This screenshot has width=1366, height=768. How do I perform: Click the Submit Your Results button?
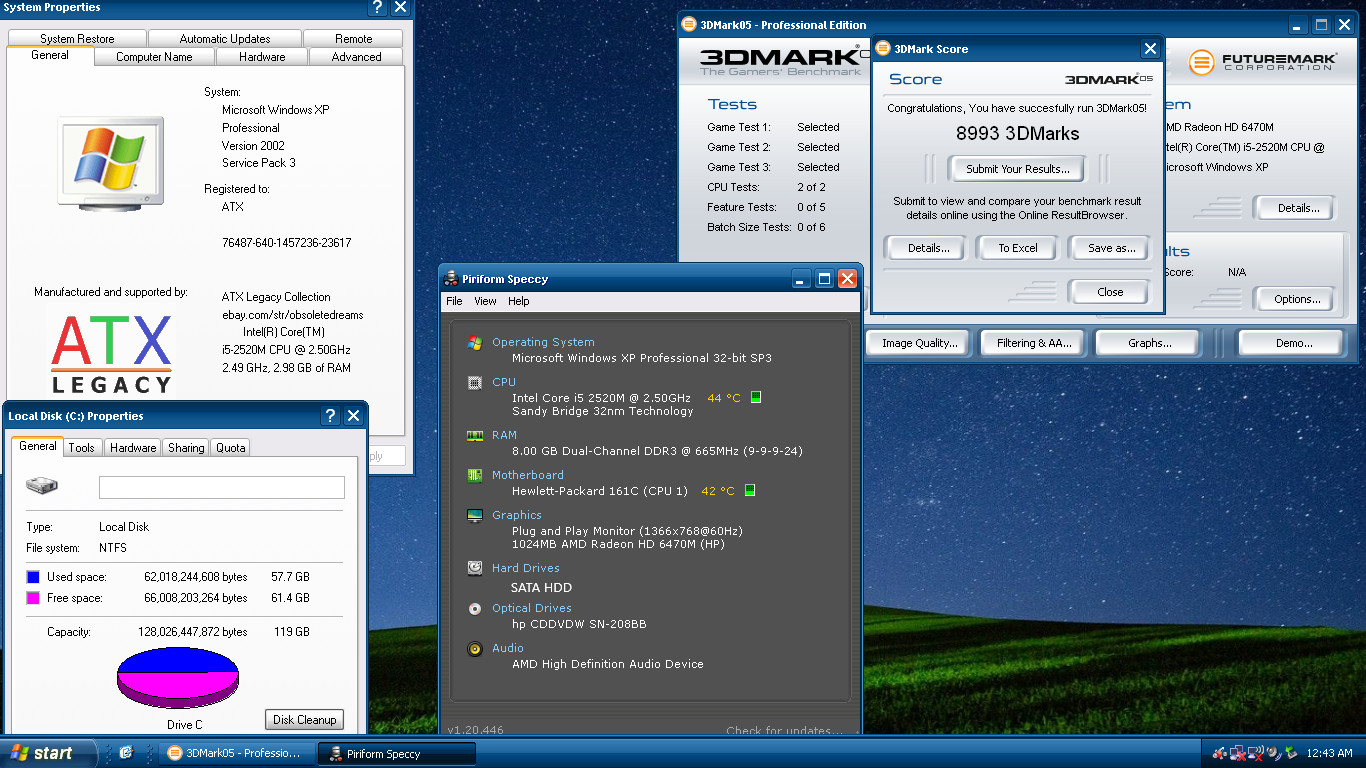click(x=1017, y=169)
